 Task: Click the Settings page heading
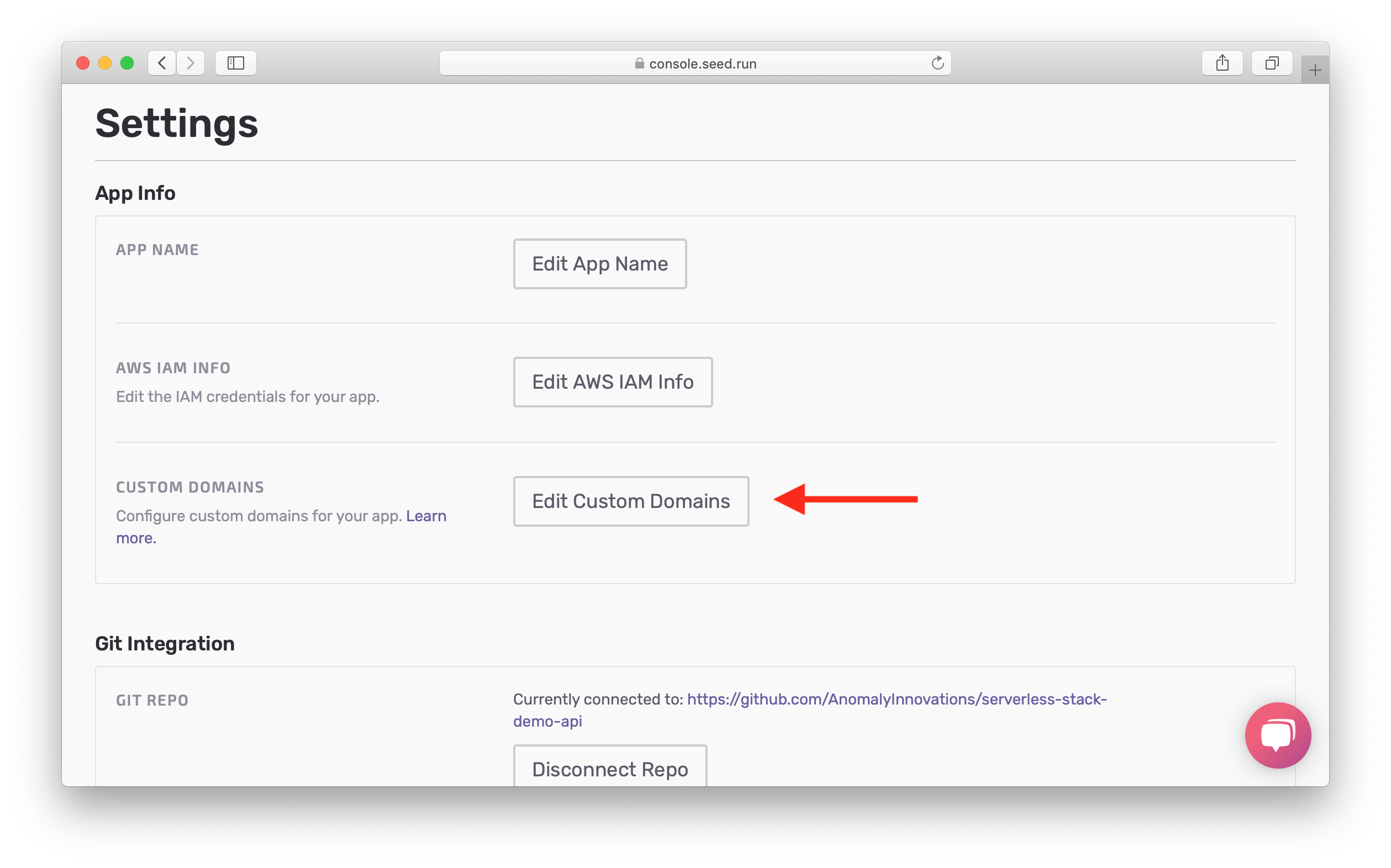(176, 124)
